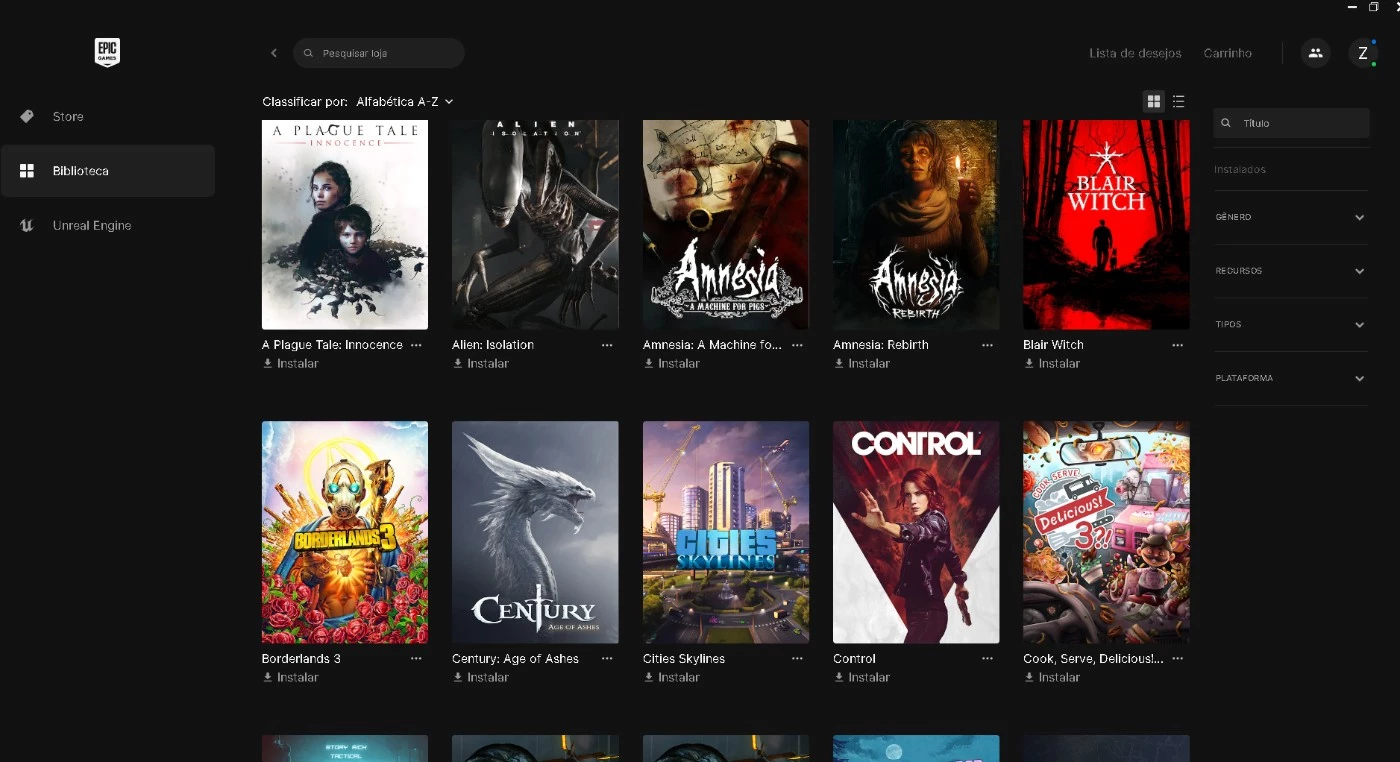The image size is (1400, 762).
Task: Expand the GÊNERO filter
Action: tap(1290, 217)
